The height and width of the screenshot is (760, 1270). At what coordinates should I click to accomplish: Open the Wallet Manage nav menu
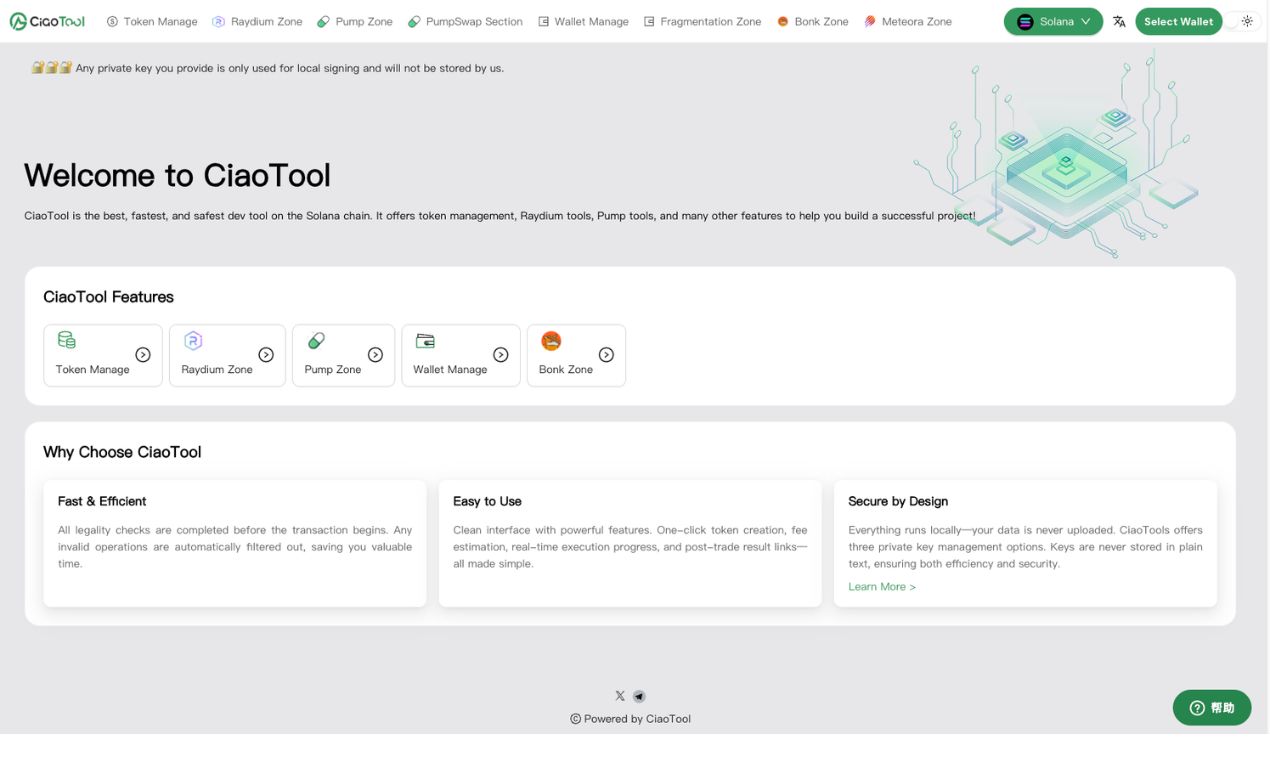(583, 21)
